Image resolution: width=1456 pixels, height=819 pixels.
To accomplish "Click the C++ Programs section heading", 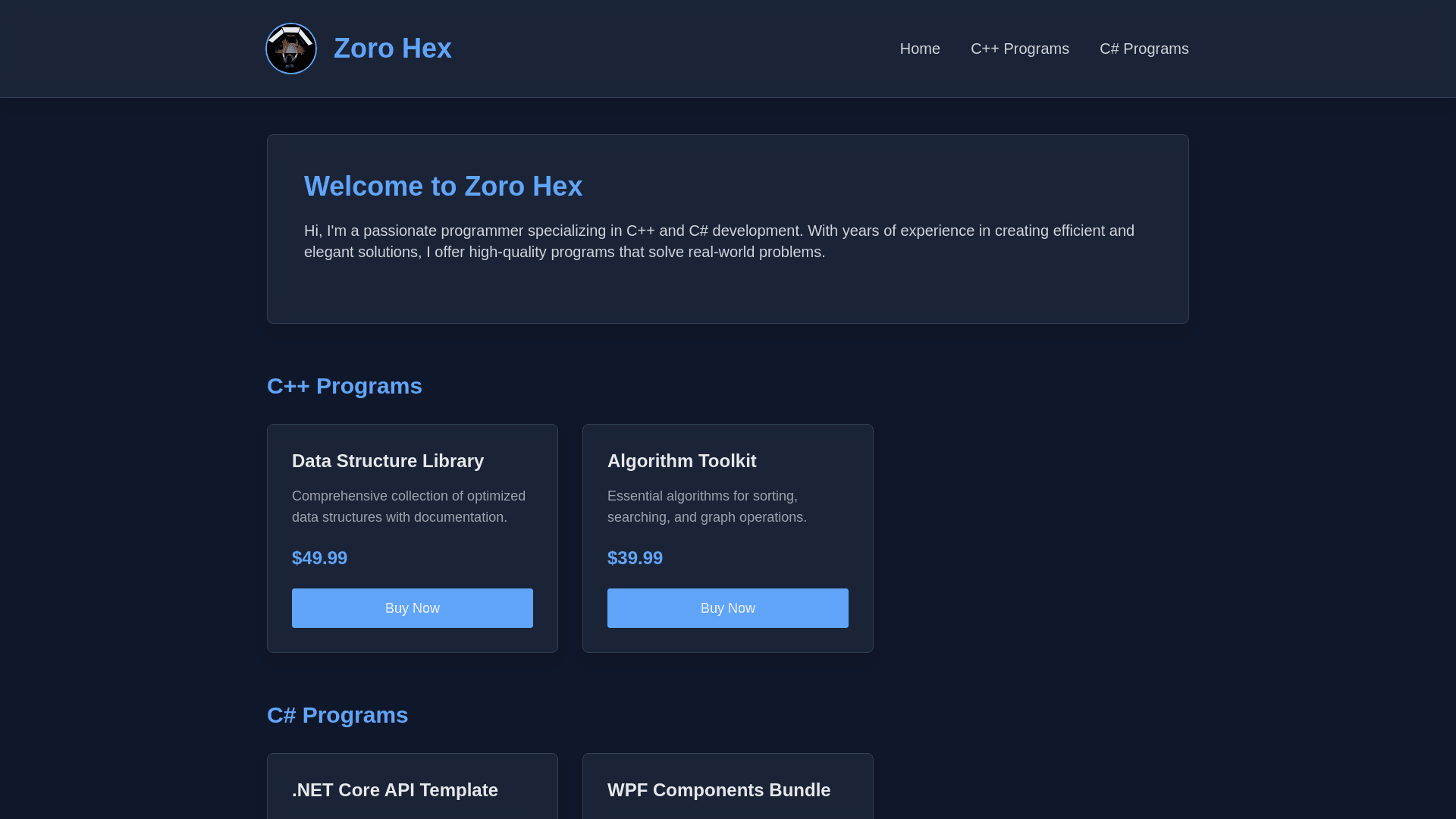I will click(x=344, y=386).
